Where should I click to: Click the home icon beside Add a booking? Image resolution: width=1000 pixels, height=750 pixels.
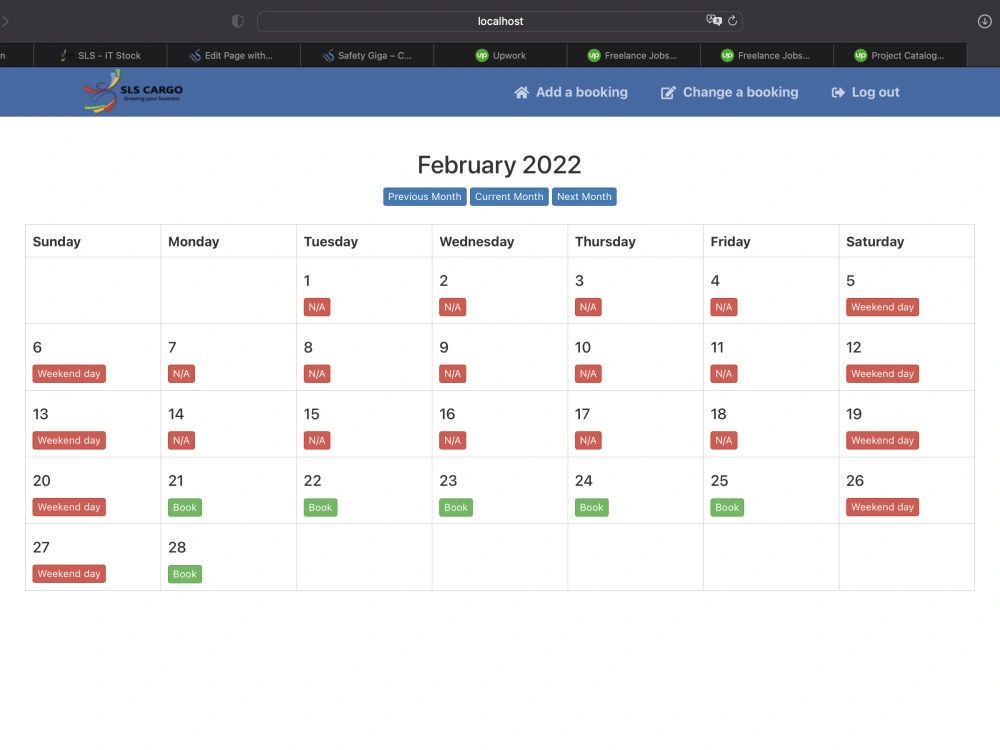[521, 92]
